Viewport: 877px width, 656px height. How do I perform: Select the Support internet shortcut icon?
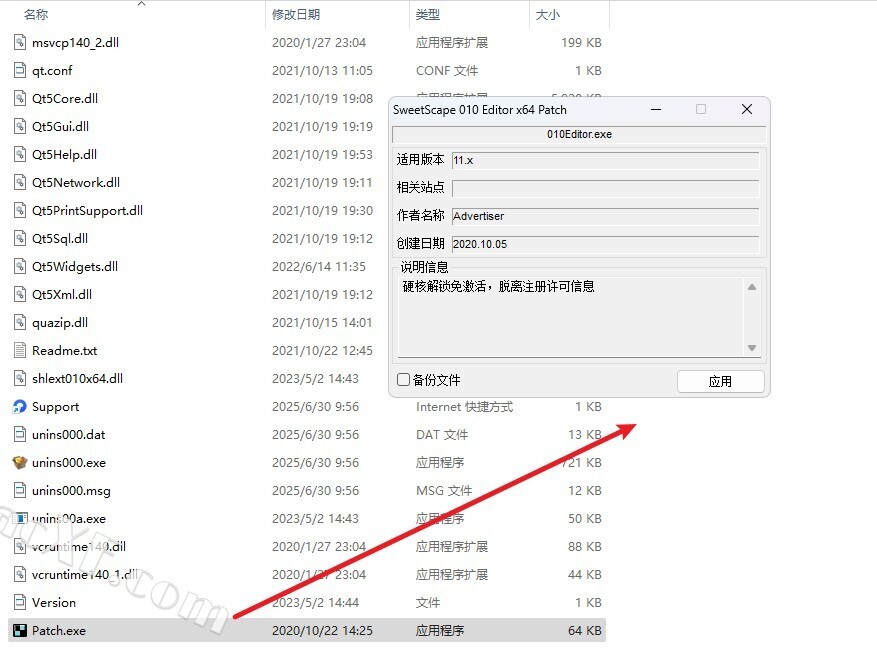click(x=20, y=407)
